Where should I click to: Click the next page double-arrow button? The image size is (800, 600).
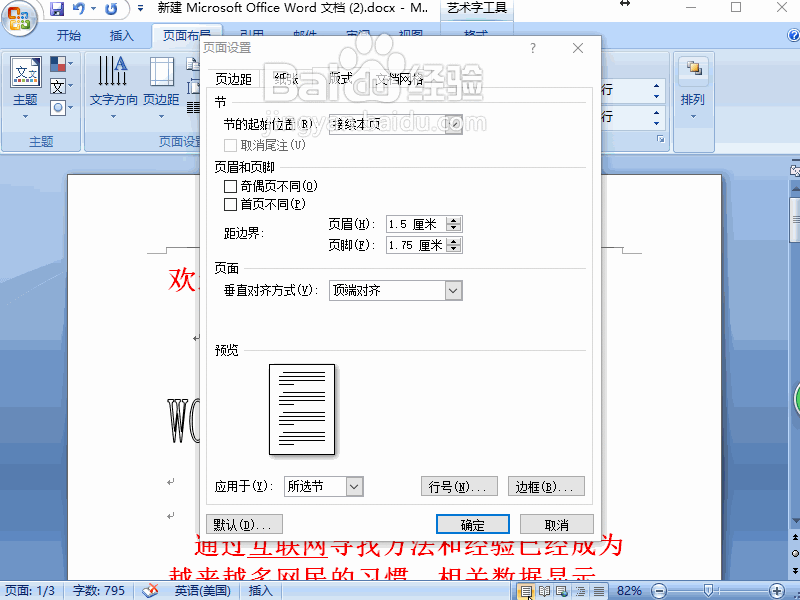tap(795, 570)
